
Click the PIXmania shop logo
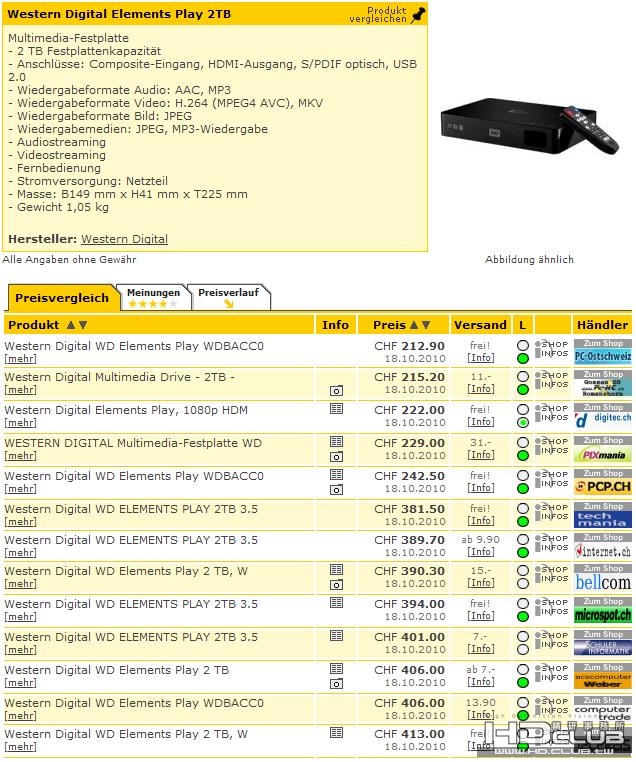603,455
